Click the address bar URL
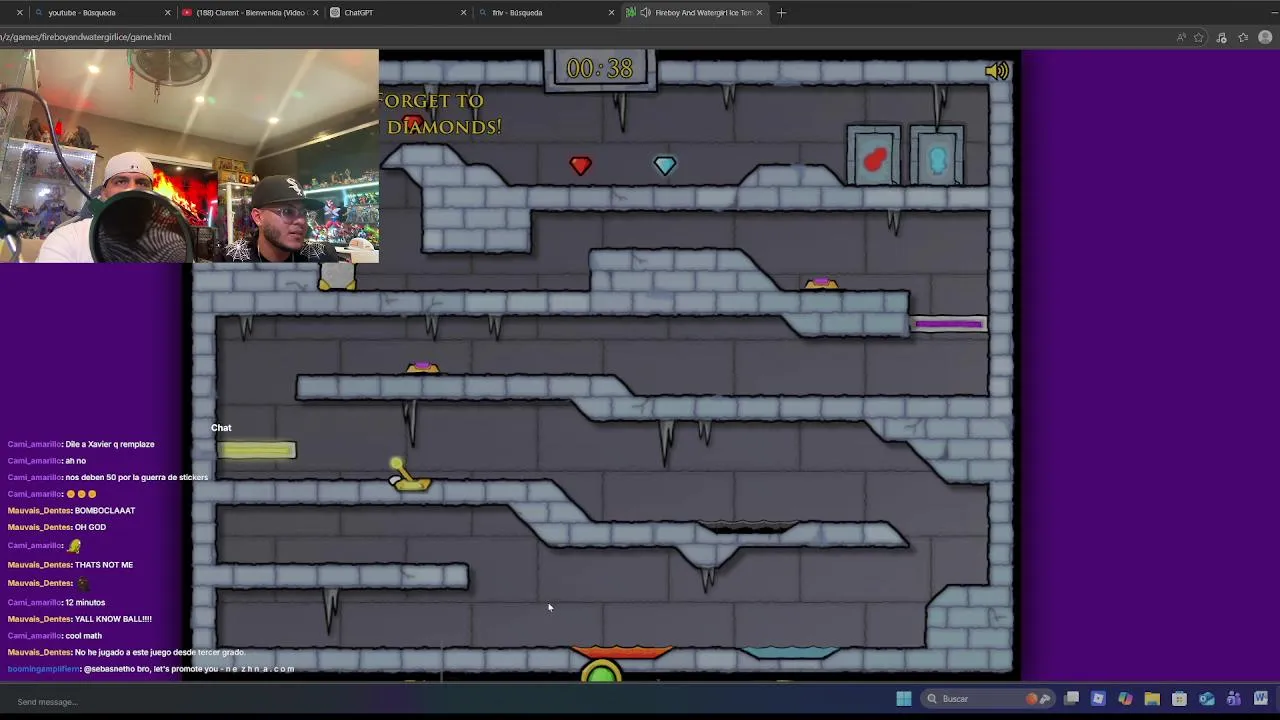 (x=86, y=37)
